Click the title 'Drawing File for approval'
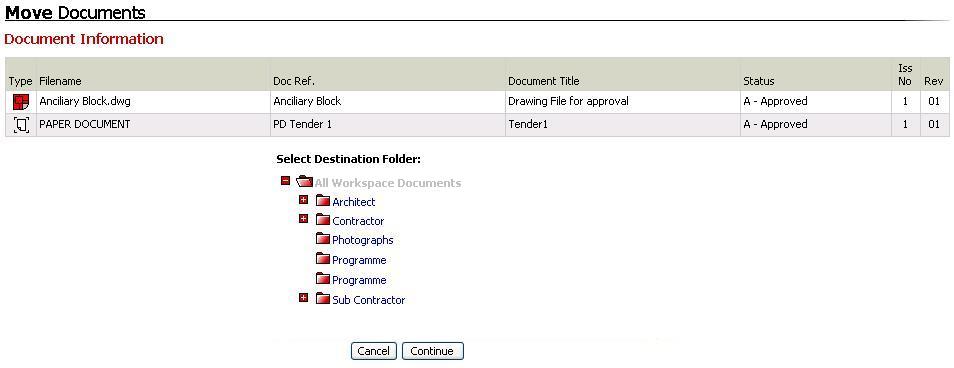The height and width of the screenshot is (368, 954). point(568,102)
